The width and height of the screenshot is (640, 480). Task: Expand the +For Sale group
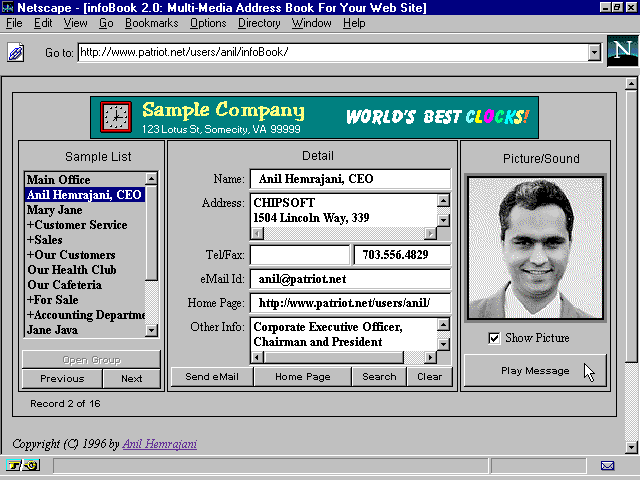(55, 300)
